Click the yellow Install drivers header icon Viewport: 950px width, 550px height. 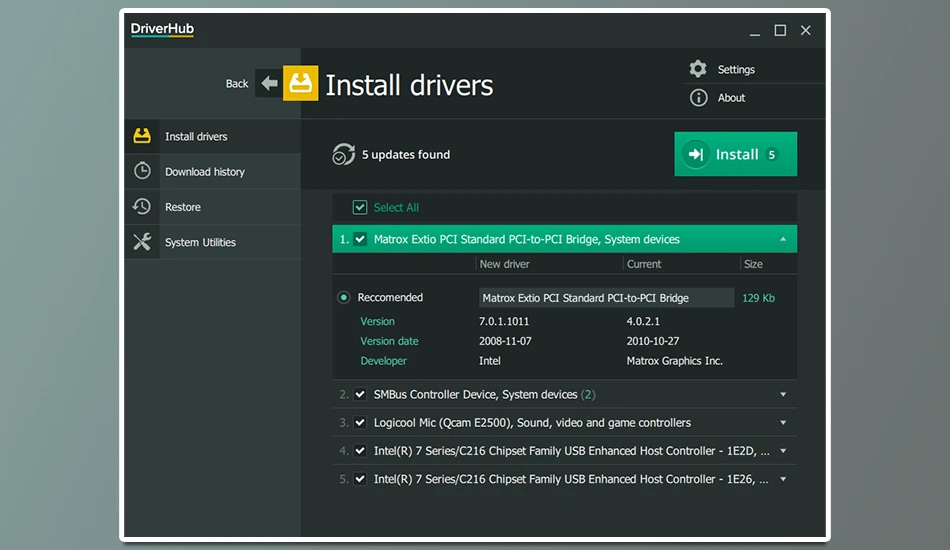[x=301, y=83]
